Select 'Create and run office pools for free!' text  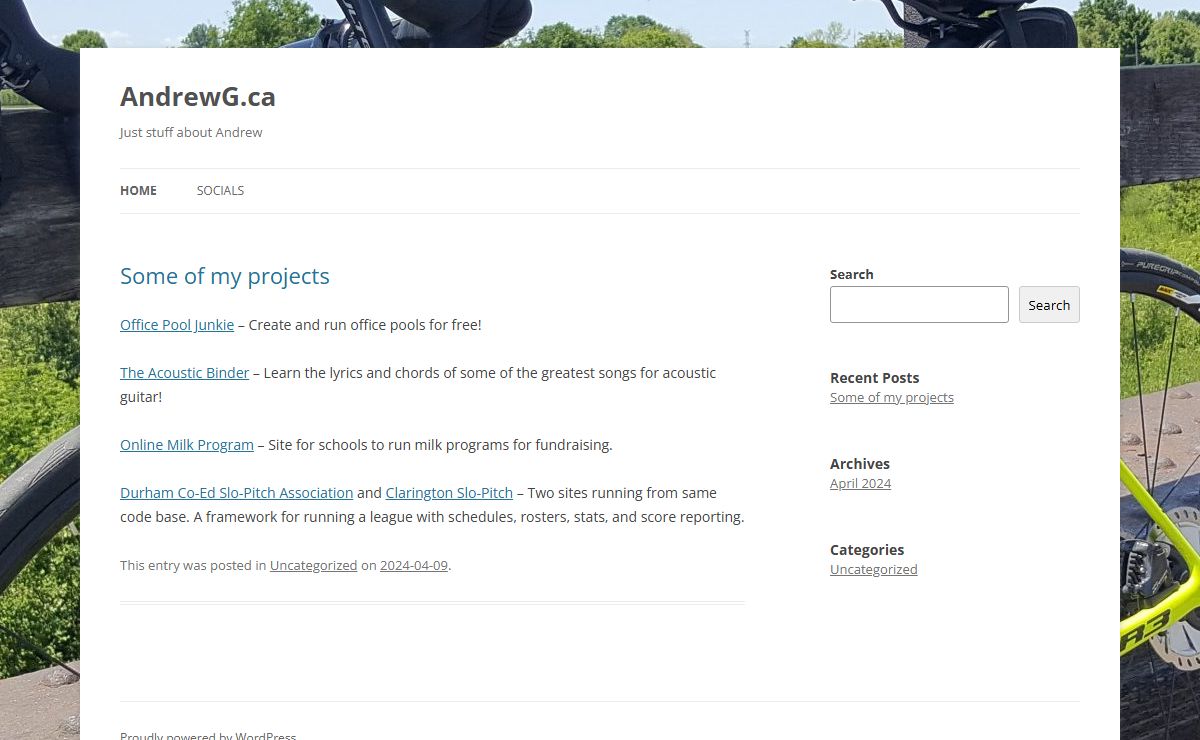(x=365, y=325)
